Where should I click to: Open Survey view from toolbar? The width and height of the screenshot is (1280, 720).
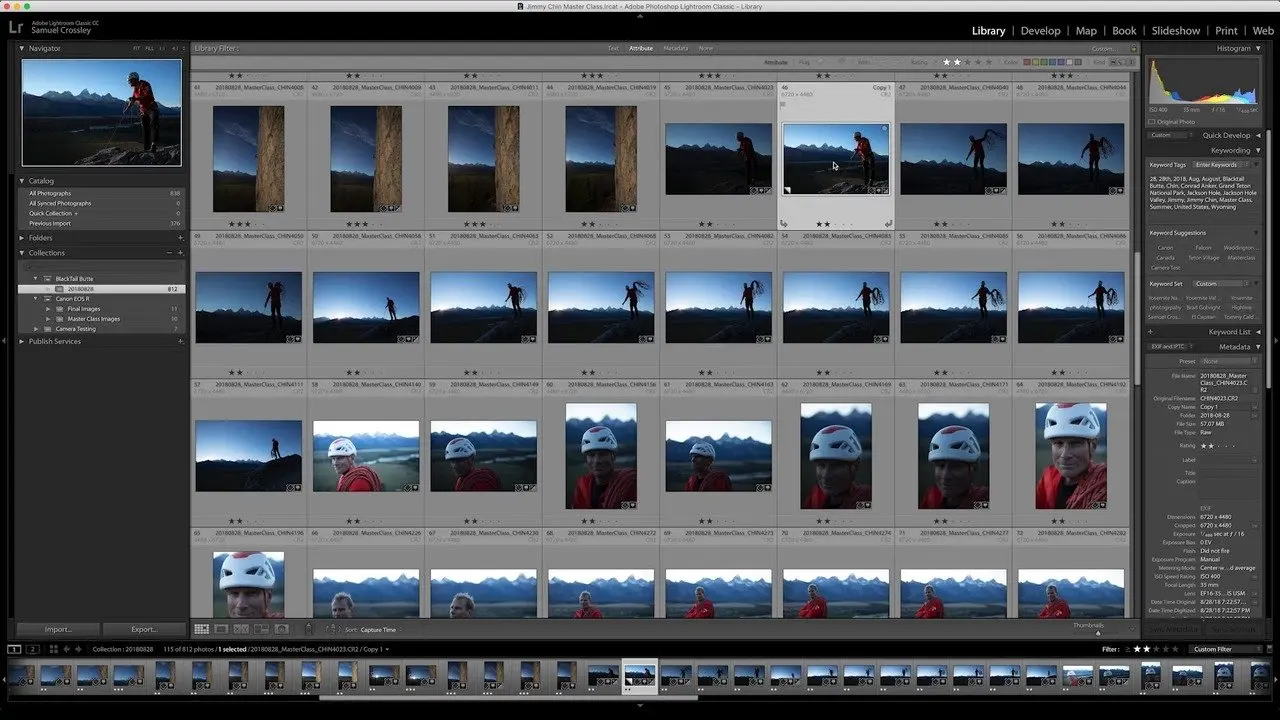tap(261, 629)
